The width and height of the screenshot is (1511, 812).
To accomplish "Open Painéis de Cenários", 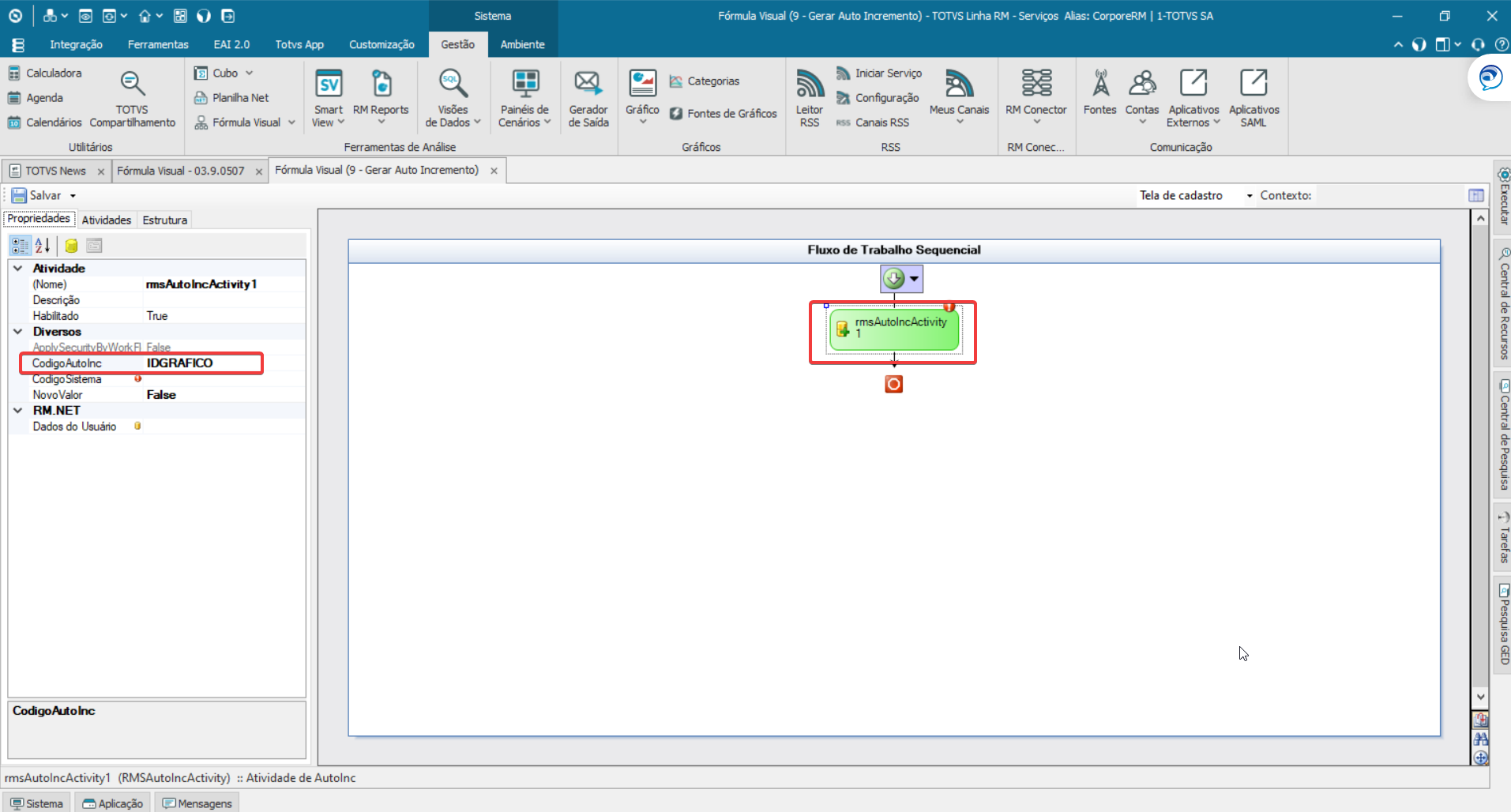I will (x=524, y=99).
